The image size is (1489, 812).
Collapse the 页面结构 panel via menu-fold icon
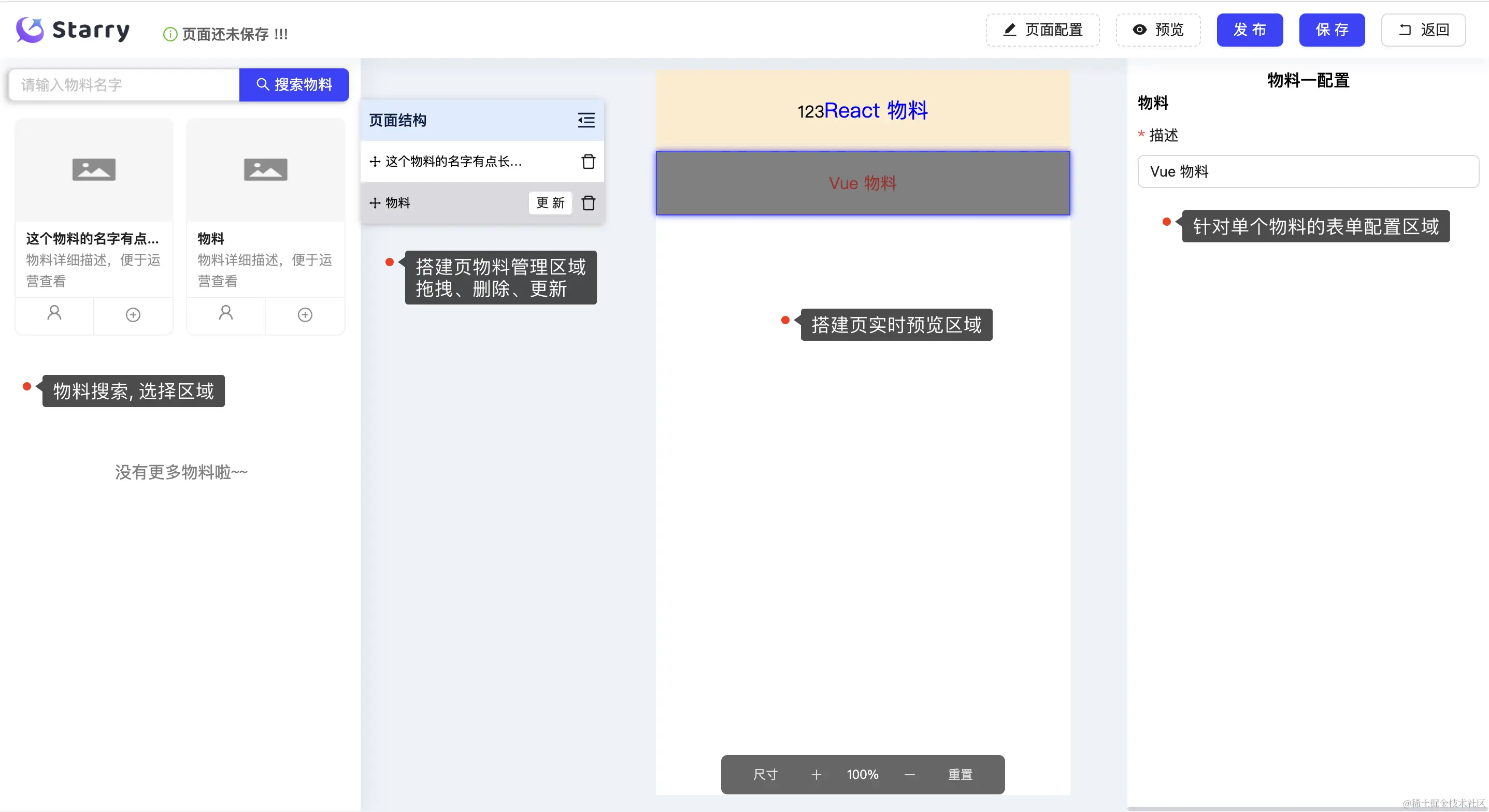tap(586, 120)
